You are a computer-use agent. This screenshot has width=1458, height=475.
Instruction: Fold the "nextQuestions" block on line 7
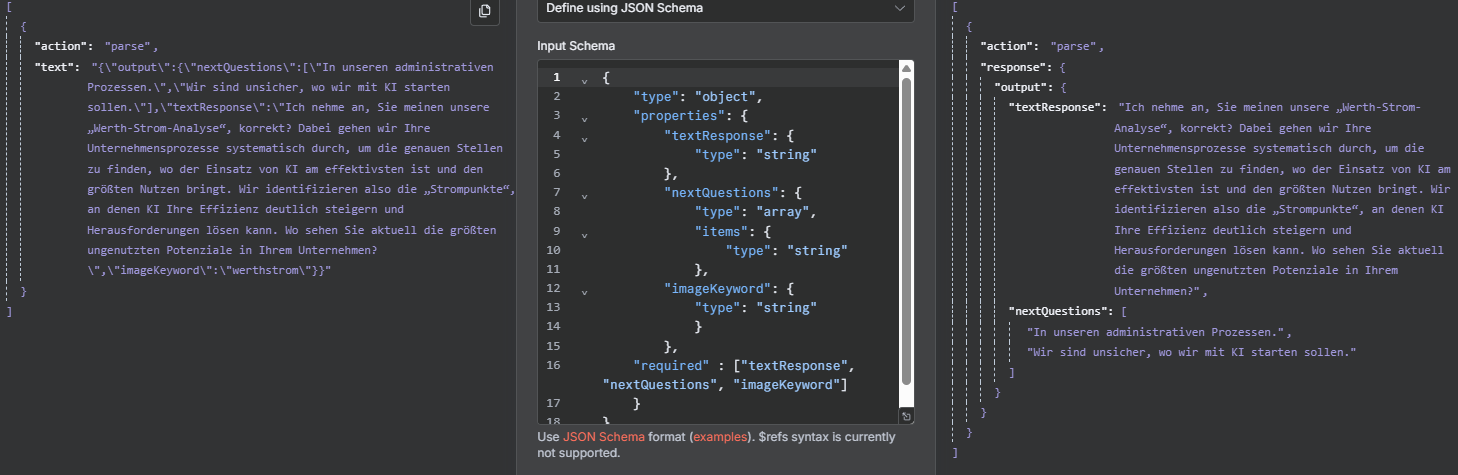pos(584,195)
